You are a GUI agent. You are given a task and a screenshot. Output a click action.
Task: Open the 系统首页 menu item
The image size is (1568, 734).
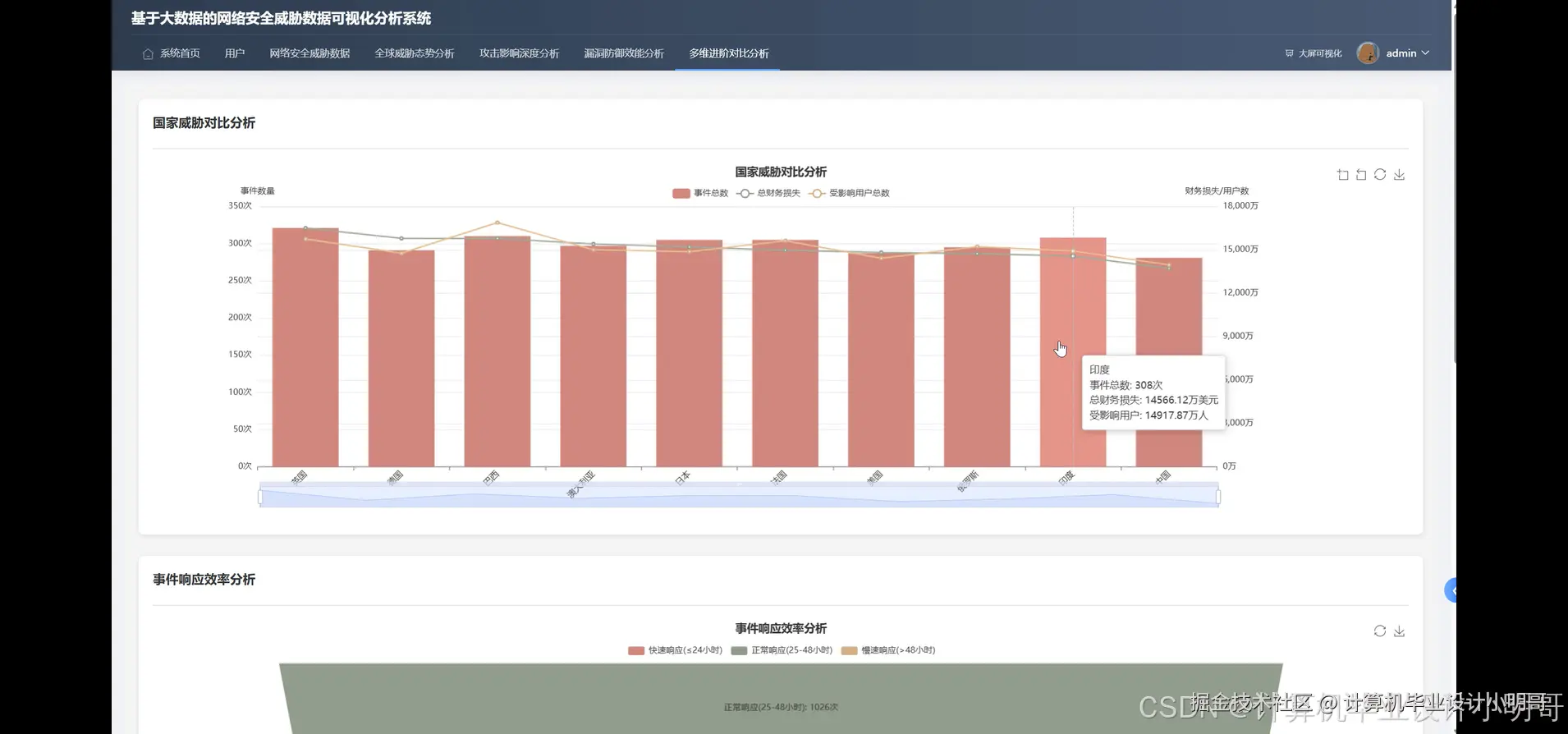pos(172,53)
